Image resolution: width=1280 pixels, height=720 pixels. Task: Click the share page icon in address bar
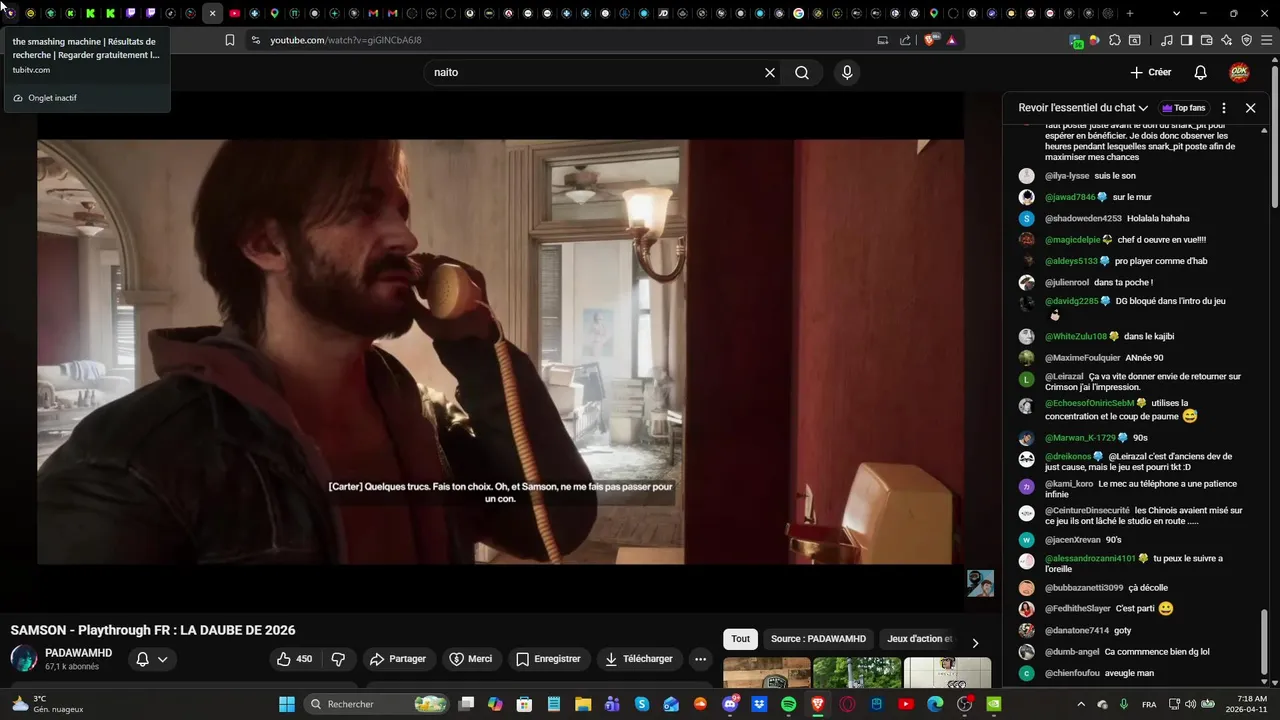(x=905, y=40)
